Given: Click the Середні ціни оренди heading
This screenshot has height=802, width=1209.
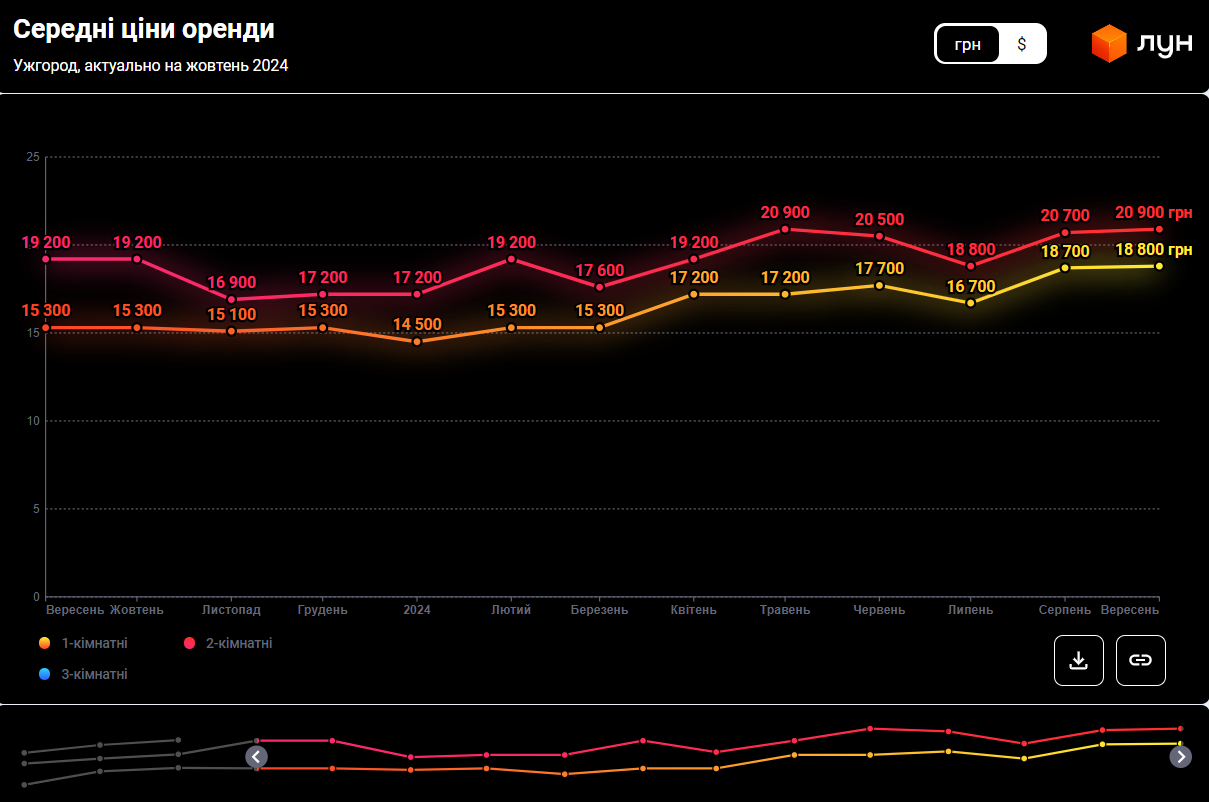Looking at the screenshot, I should [x=144, y=30].
